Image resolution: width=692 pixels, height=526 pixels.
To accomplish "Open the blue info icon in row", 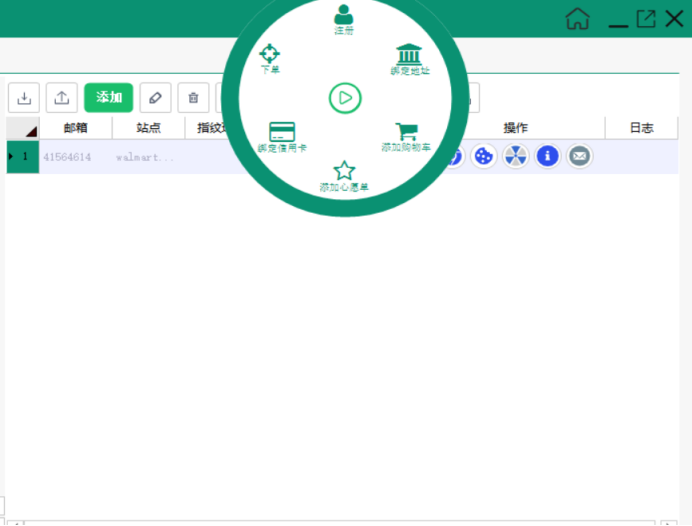I will click(547, 156).
